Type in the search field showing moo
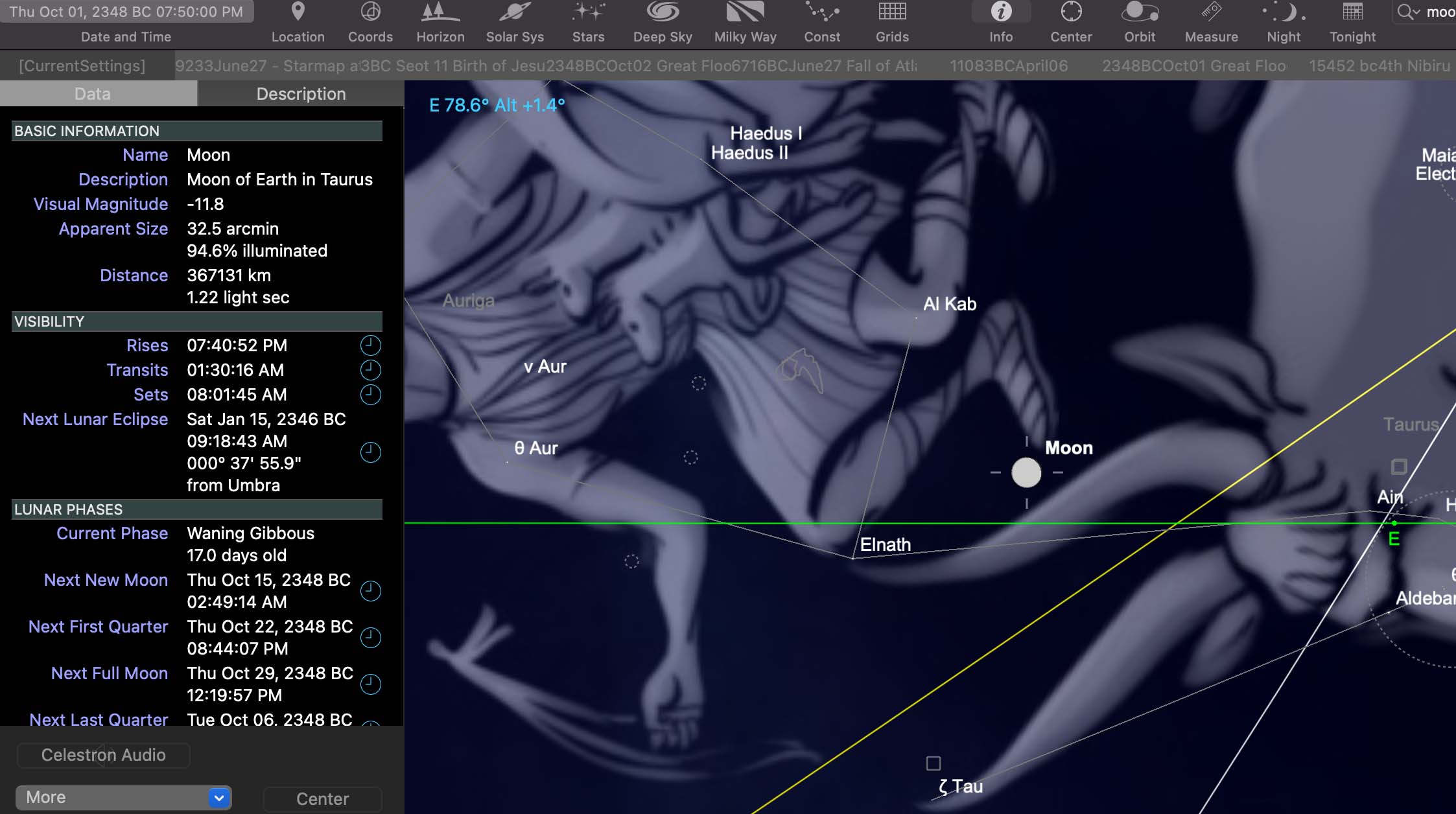1456x814 pixels. pos(1424,12)
